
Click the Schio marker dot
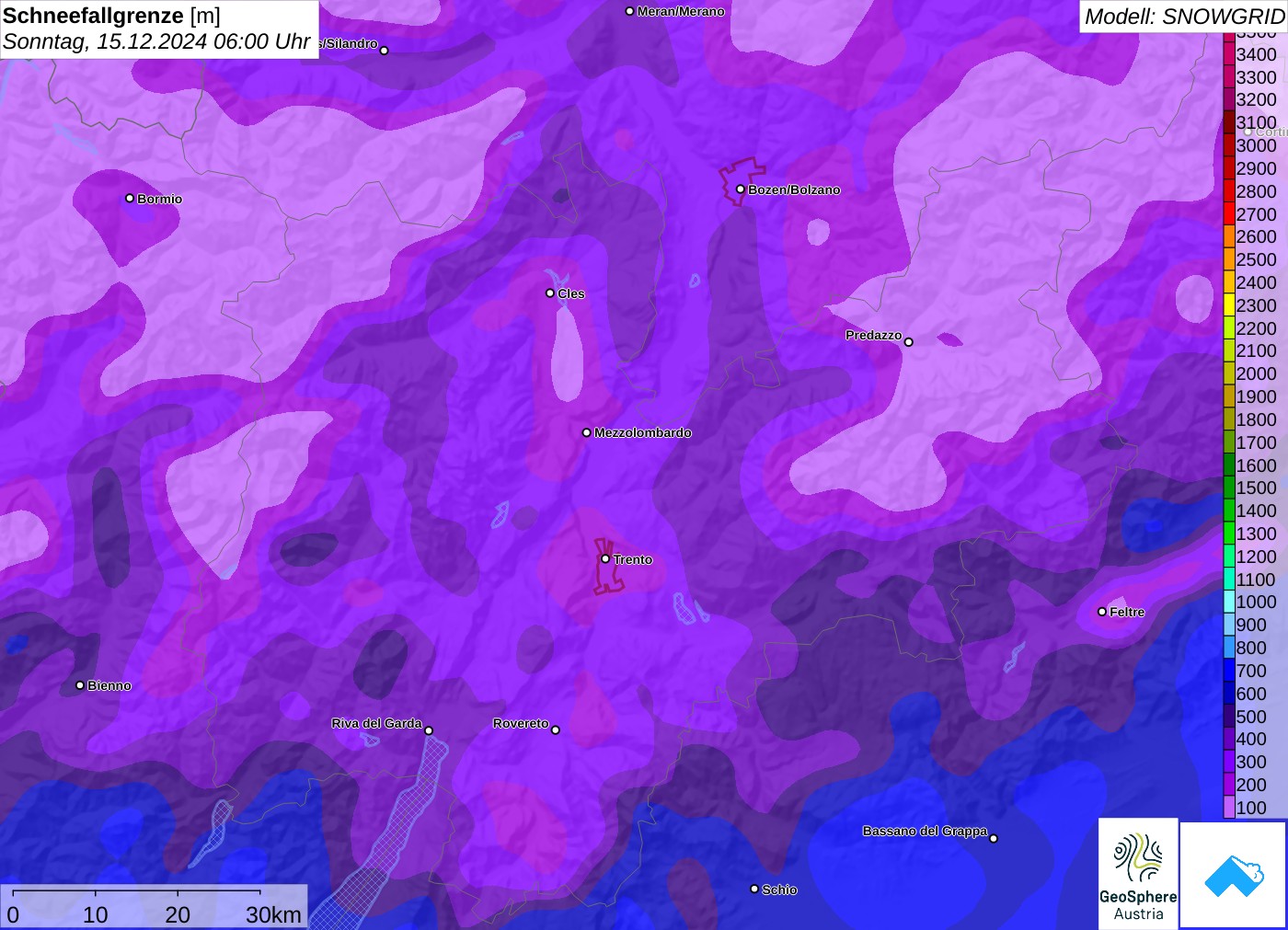(754, 890)
